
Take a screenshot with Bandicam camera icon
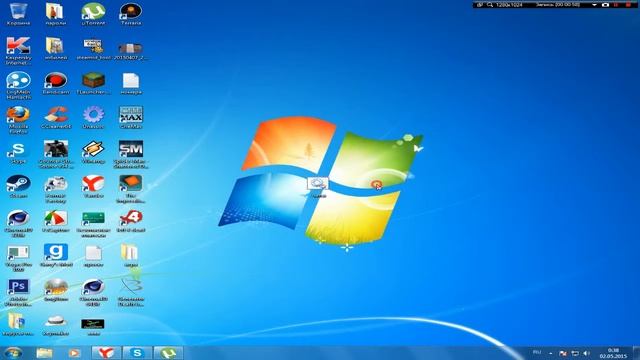(x=605, y=5)
